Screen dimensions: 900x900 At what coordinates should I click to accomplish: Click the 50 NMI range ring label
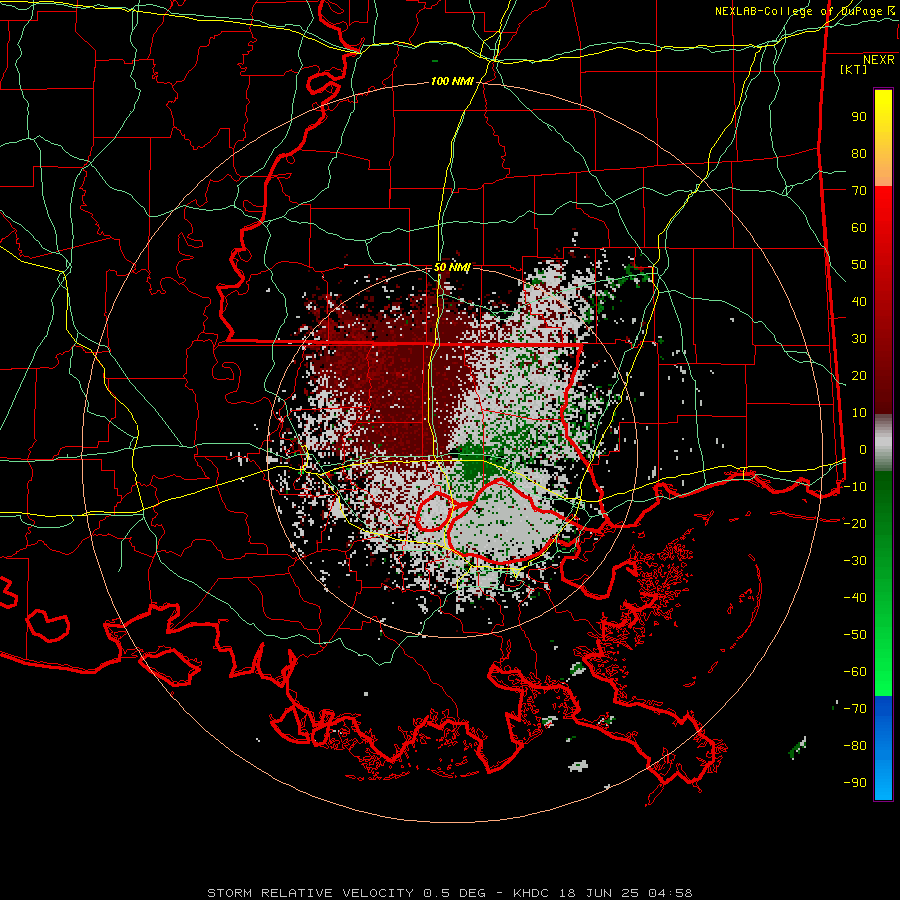coord(452,267)
